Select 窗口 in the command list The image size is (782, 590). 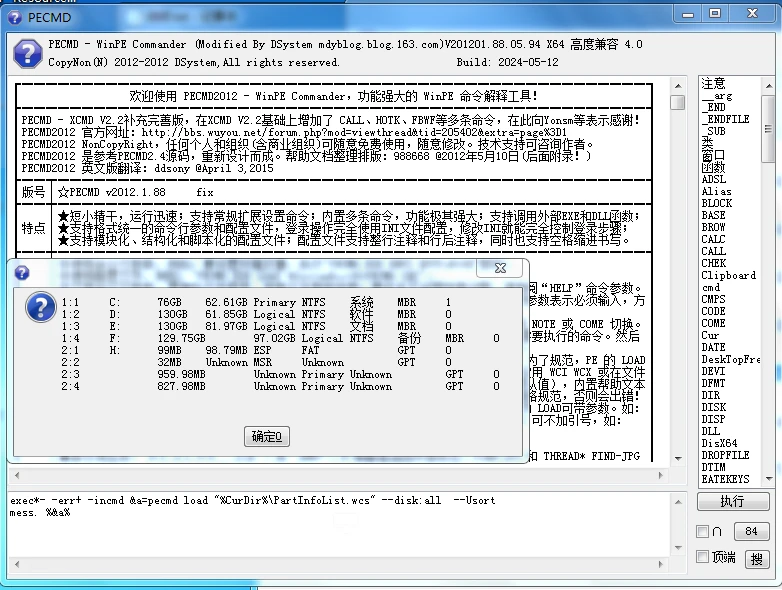pyautogui.click(x=713, y=155)
